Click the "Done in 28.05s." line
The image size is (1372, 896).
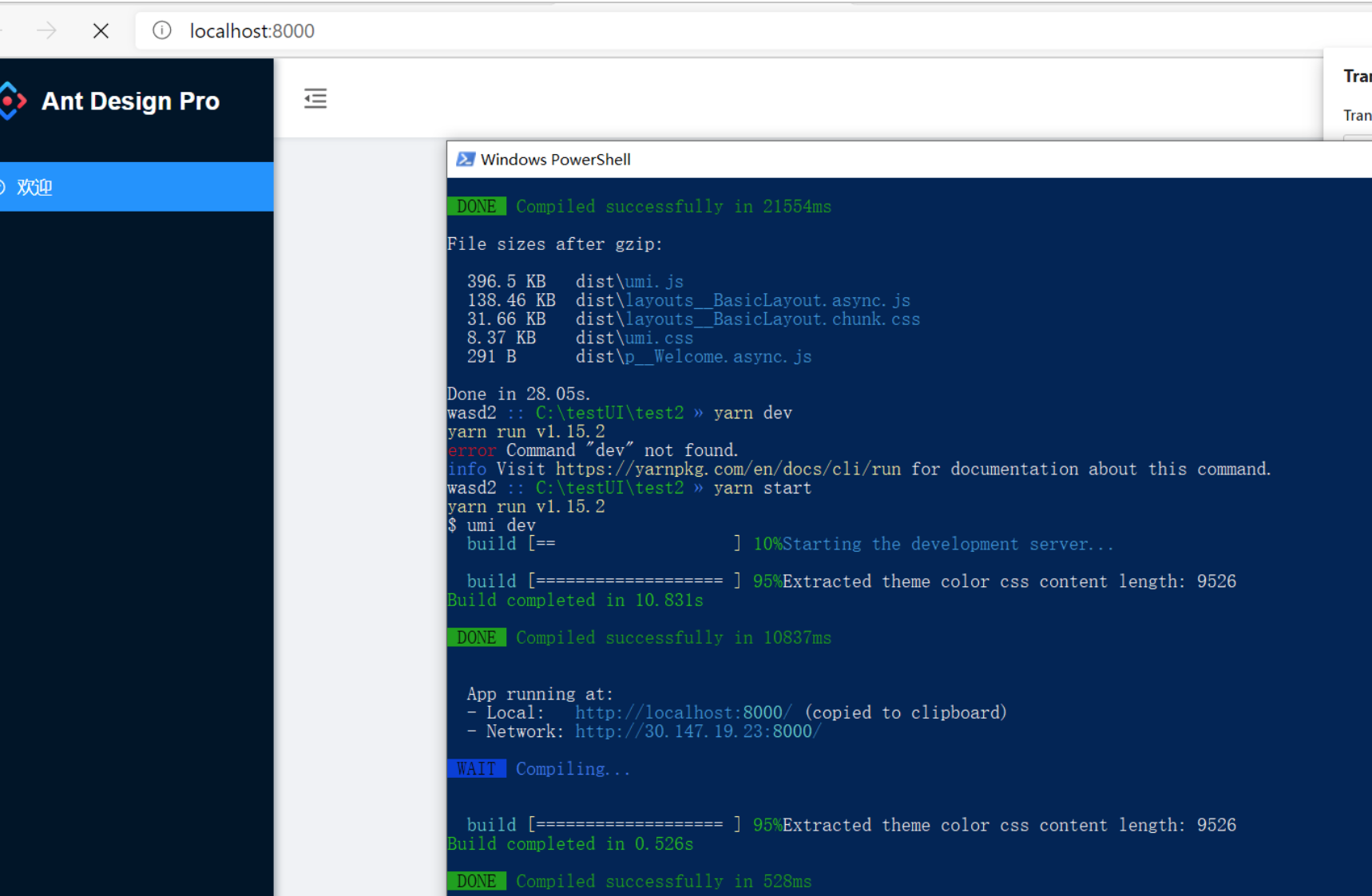519,394
